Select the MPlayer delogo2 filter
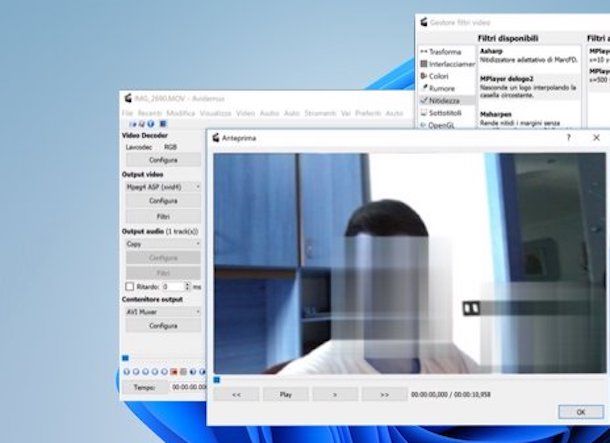 point(529,87)
